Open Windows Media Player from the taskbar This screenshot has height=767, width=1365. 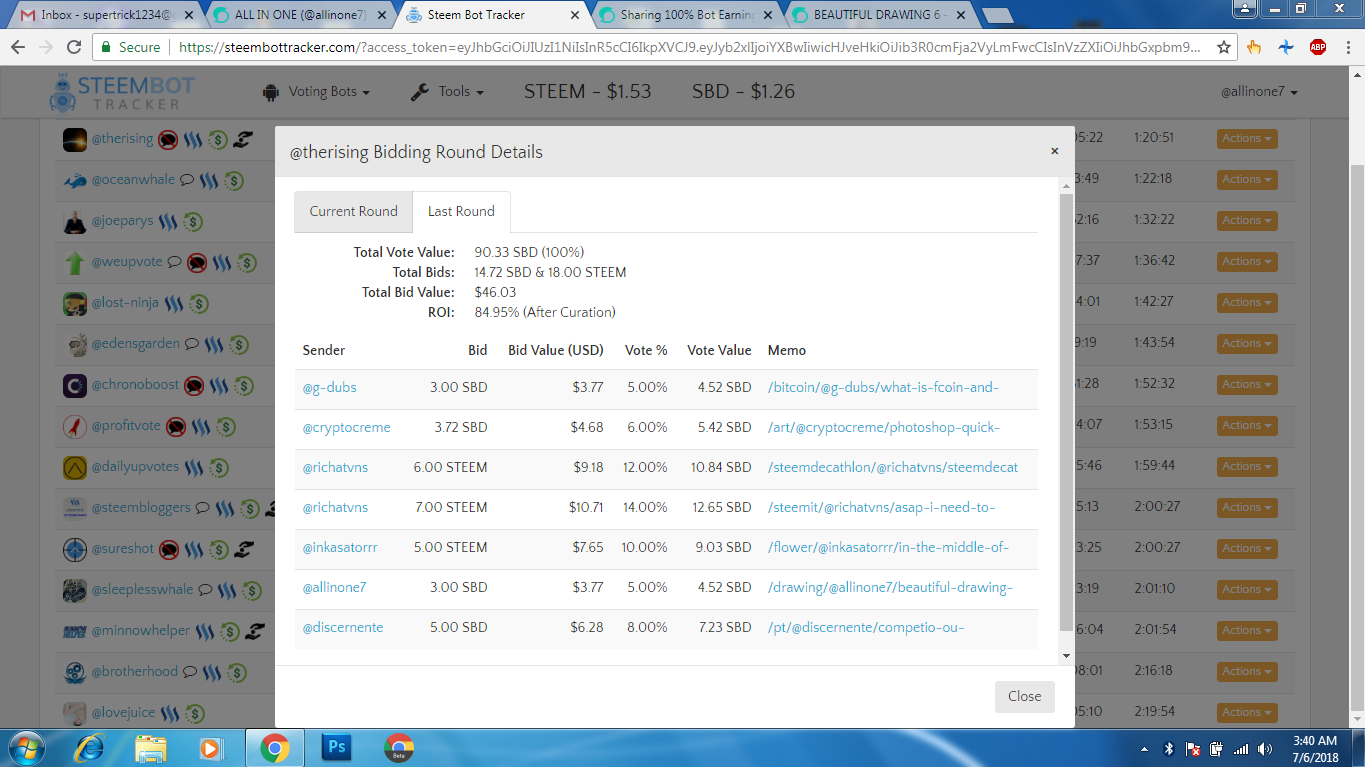(210, 747)
